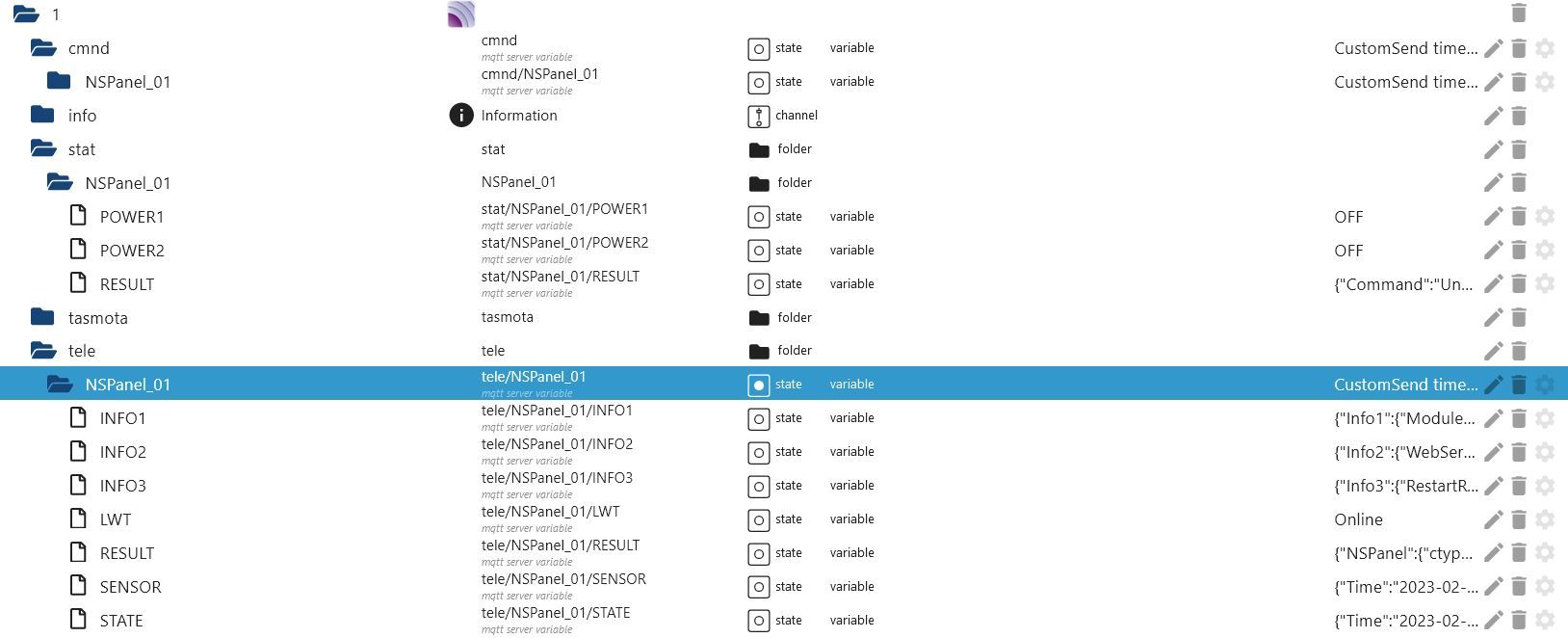Click the Information channel info icon
Screen dimensions: 1568x638
[x=461, y=116]
